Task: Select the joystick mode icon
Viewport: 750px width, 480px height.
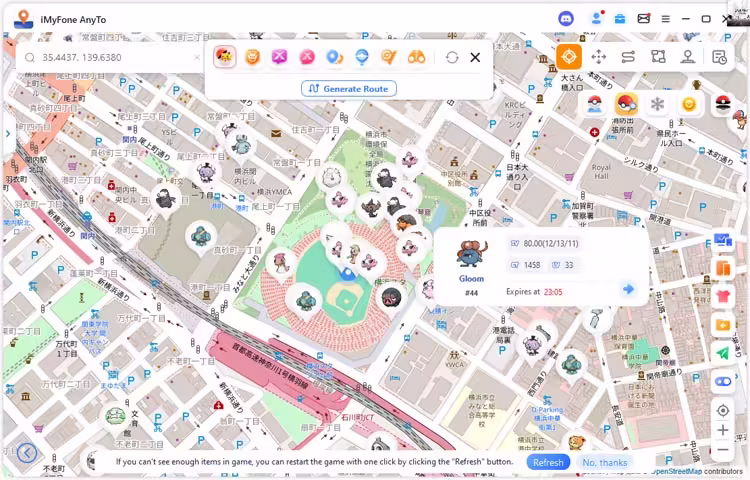Action: pos(688,57)
